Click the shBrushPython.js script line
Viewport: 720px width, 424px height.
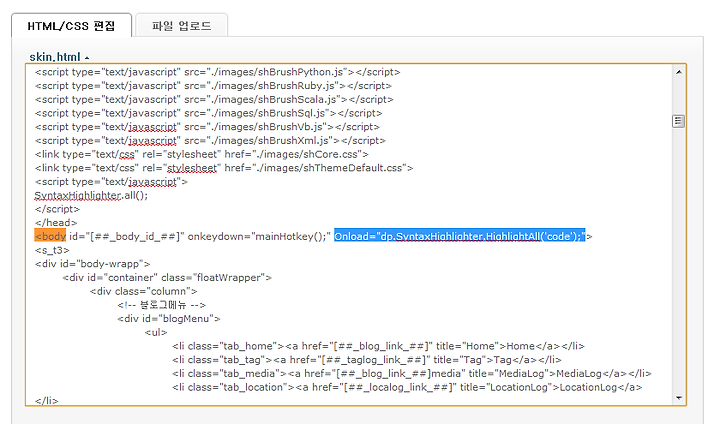click(x=218, y=72)
